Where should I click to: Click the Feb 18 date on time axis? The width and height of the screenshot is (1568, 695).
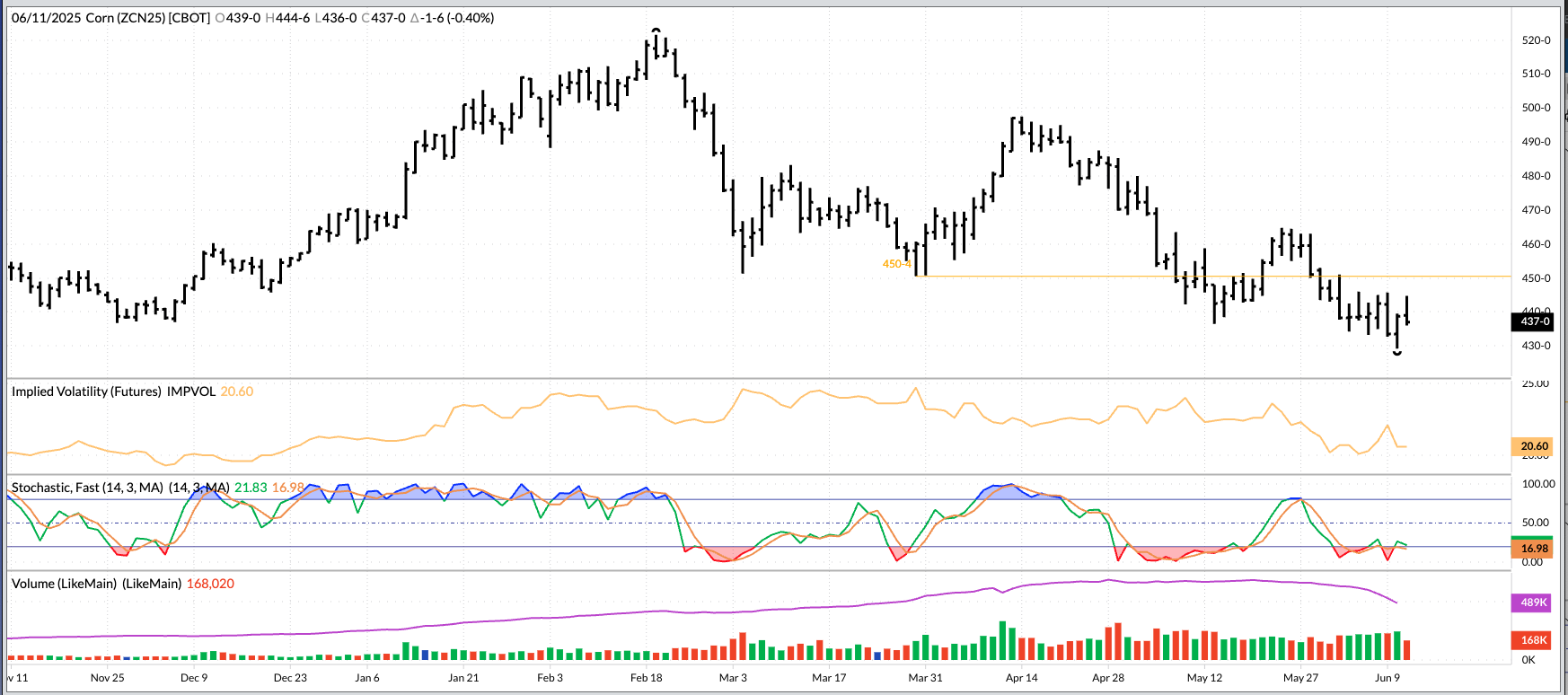click(x=646, y=678)
